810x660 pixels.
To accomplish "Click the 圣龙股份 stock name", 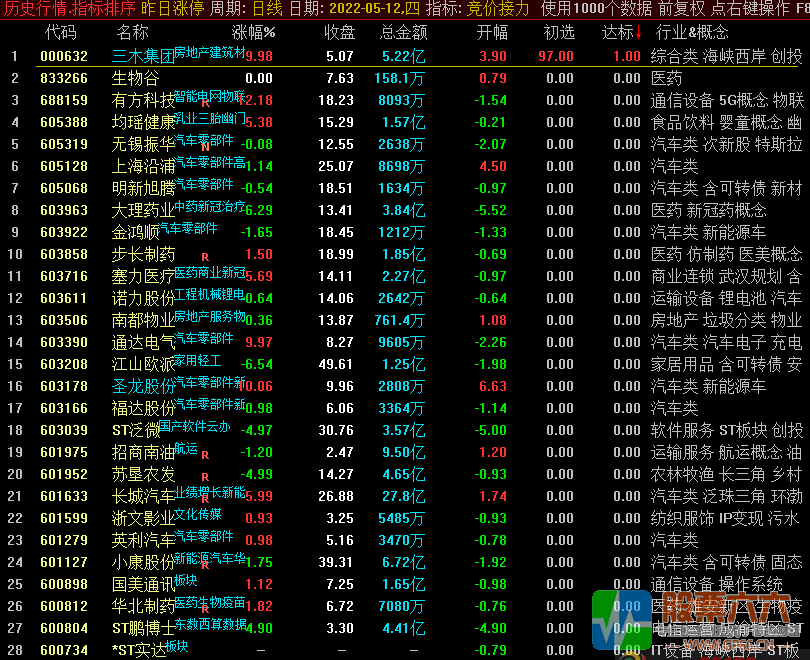I will click(143, 386).
